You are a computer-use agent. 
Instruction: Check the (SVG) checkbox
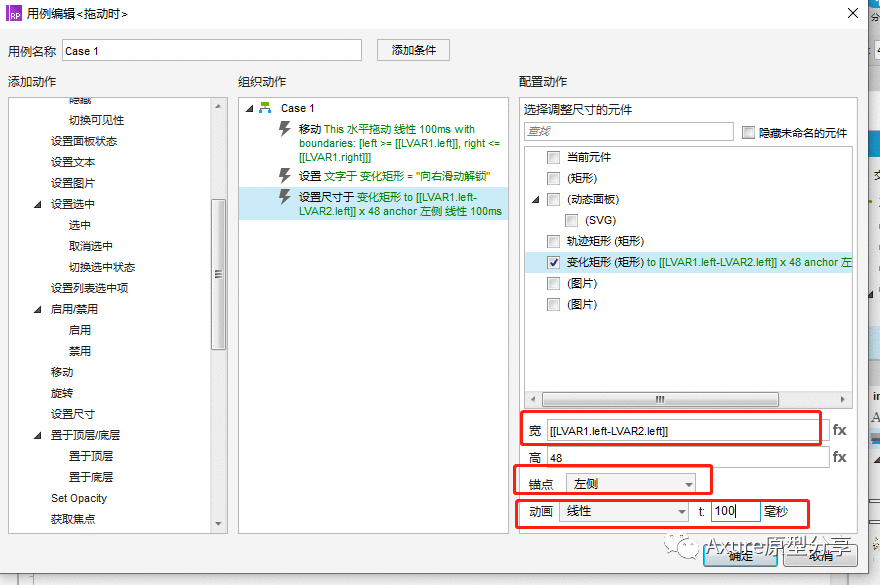(x=571, y=220)
